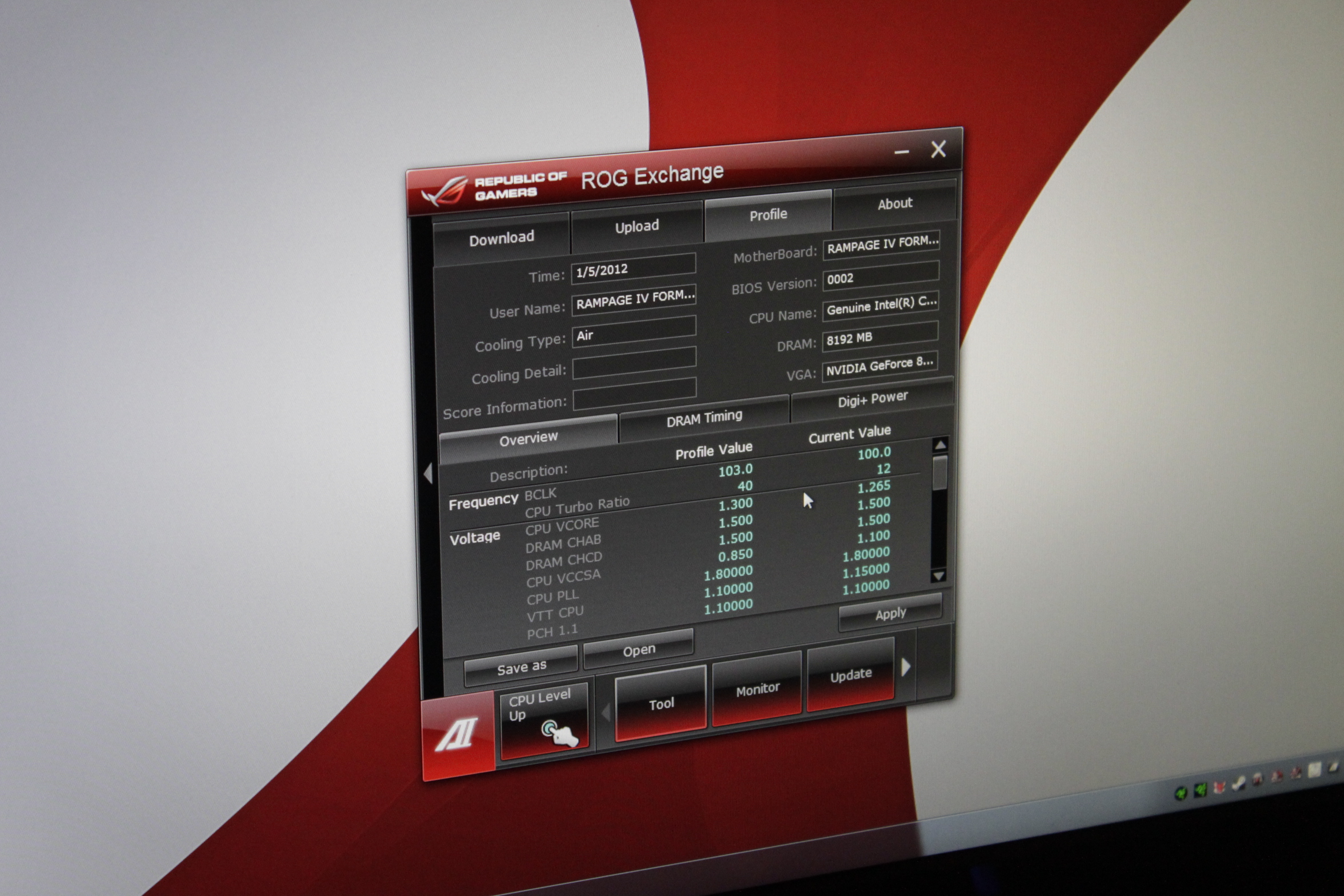Click CPU Turbo Ratio current value 12
The width and height of the screenshot is (1344, 896).
(883, 469)
